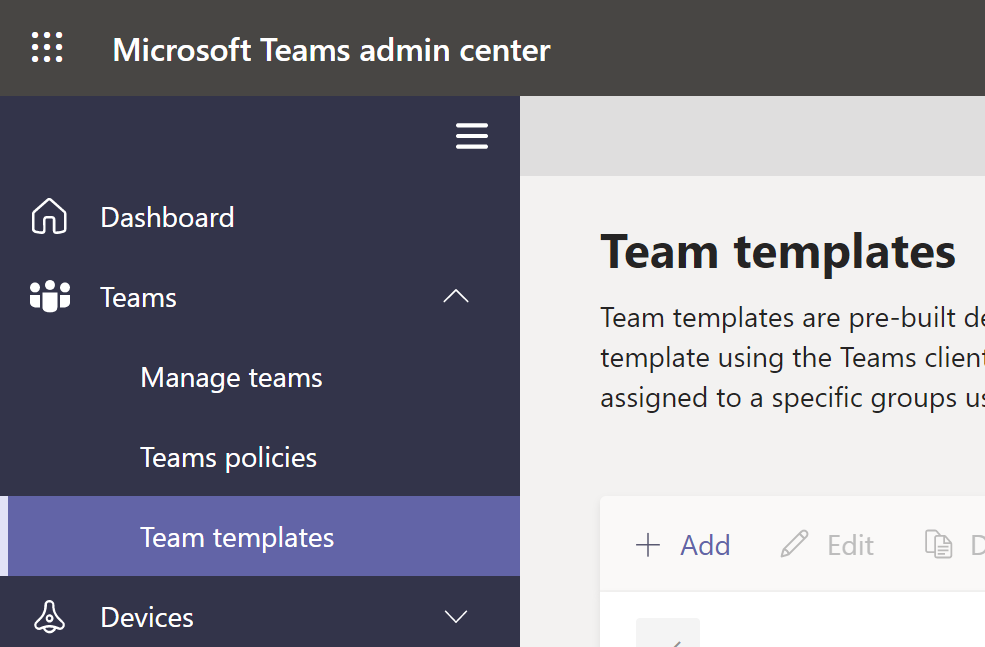Viewport: 985px width, 647px height.
Task: Toggle the select-all checkmark in table header
Action: pyautogui.click(x=668, y=633)
